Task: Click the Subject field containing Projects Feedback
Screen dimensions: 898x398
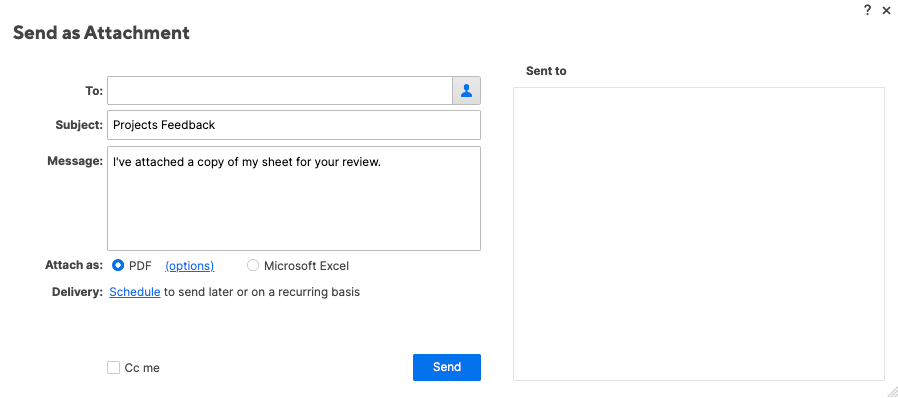Action: 294,125
